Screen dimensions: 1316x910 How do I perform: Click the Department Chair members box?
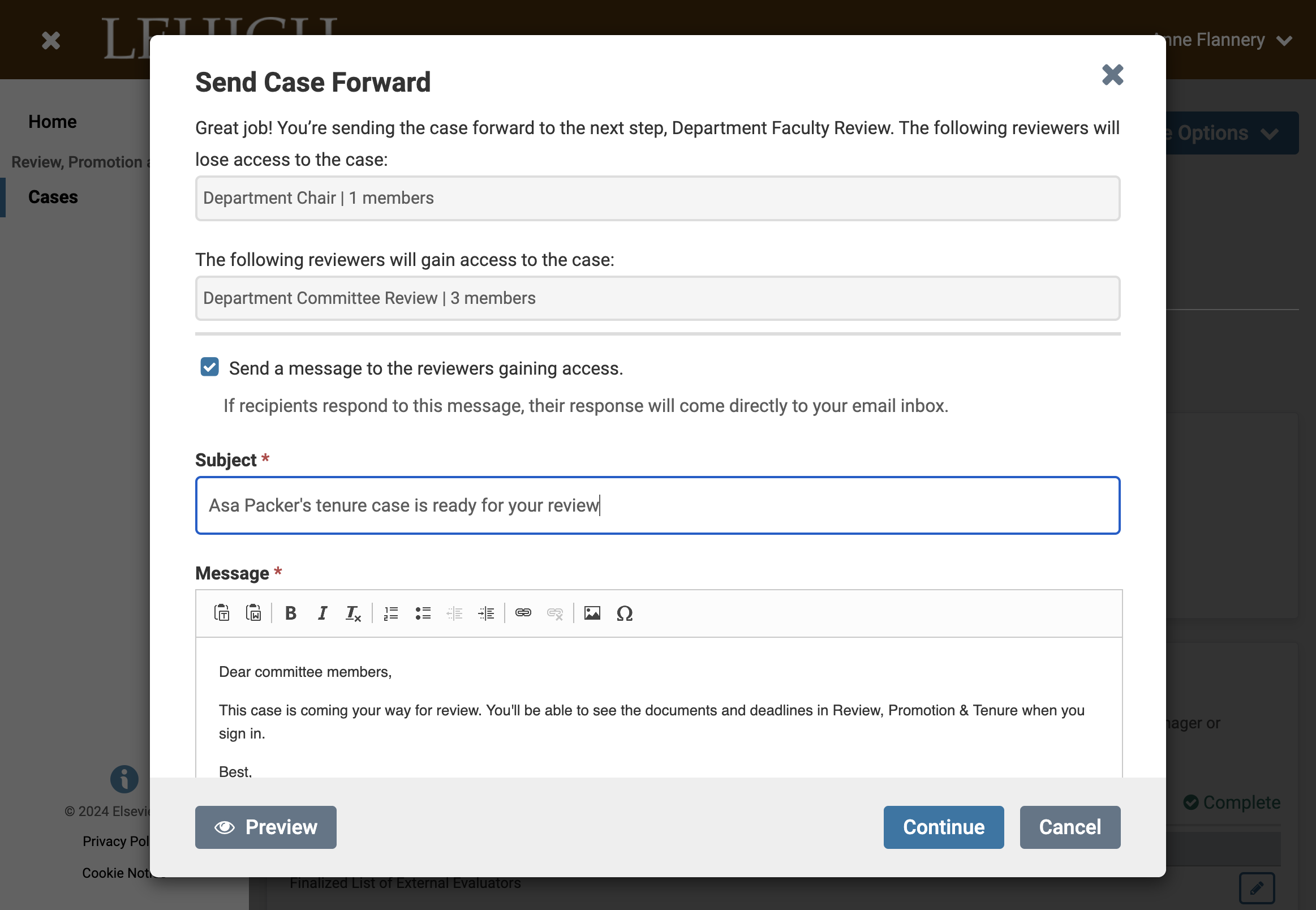(657, 198)
